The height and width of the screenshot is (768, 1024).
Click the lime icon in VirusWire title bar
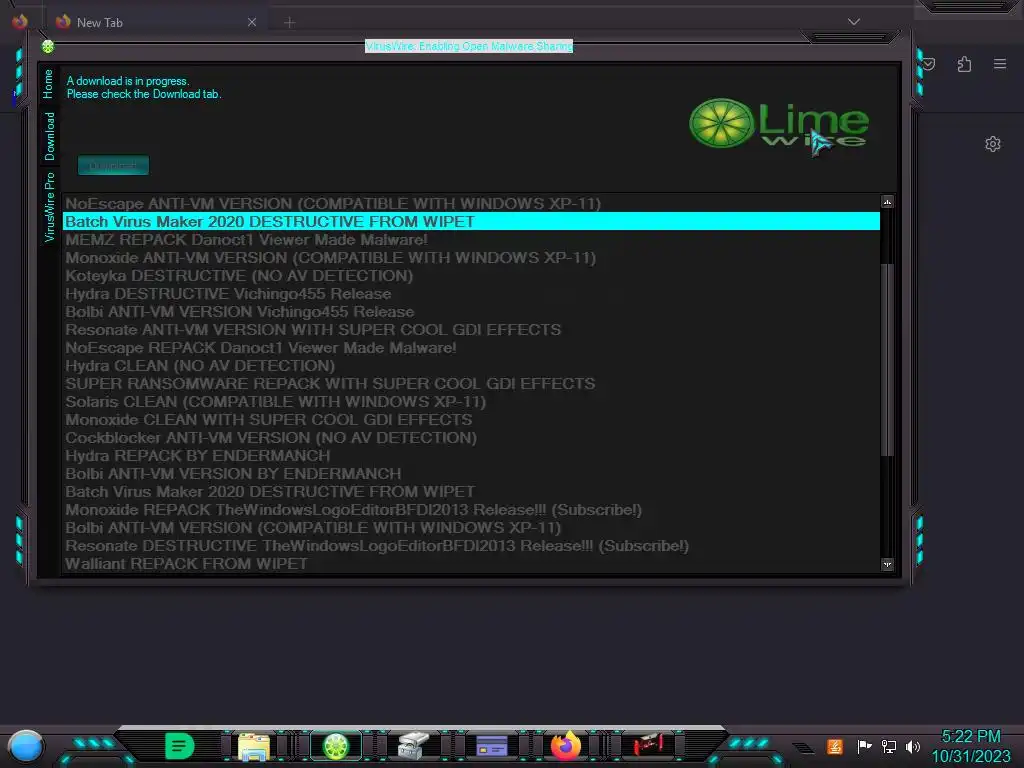[48, 46]
